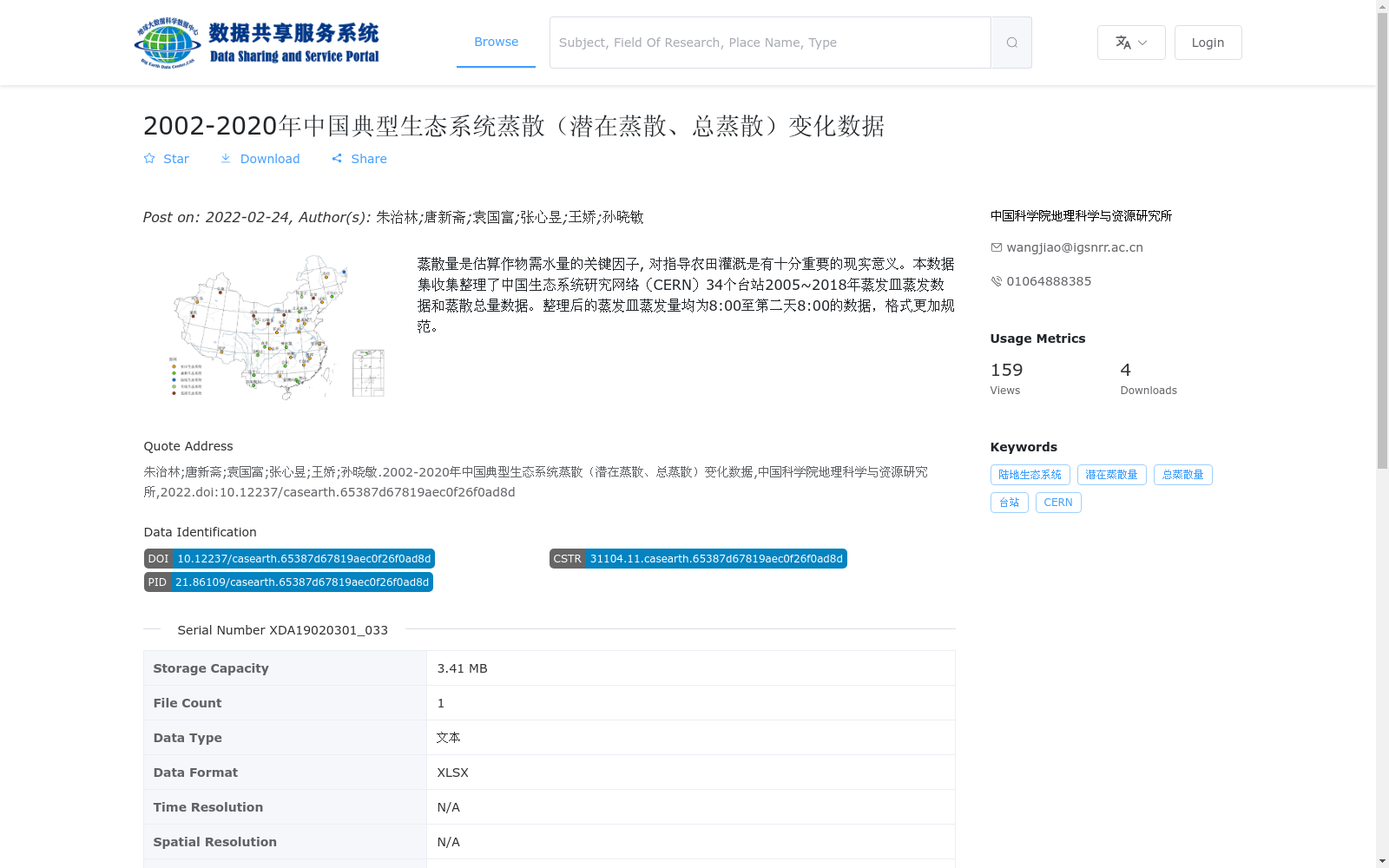Viewport: 1389px width, 868px height.
Task: Select the 台站 keyword tag
Action: (x=1009, y=503)
